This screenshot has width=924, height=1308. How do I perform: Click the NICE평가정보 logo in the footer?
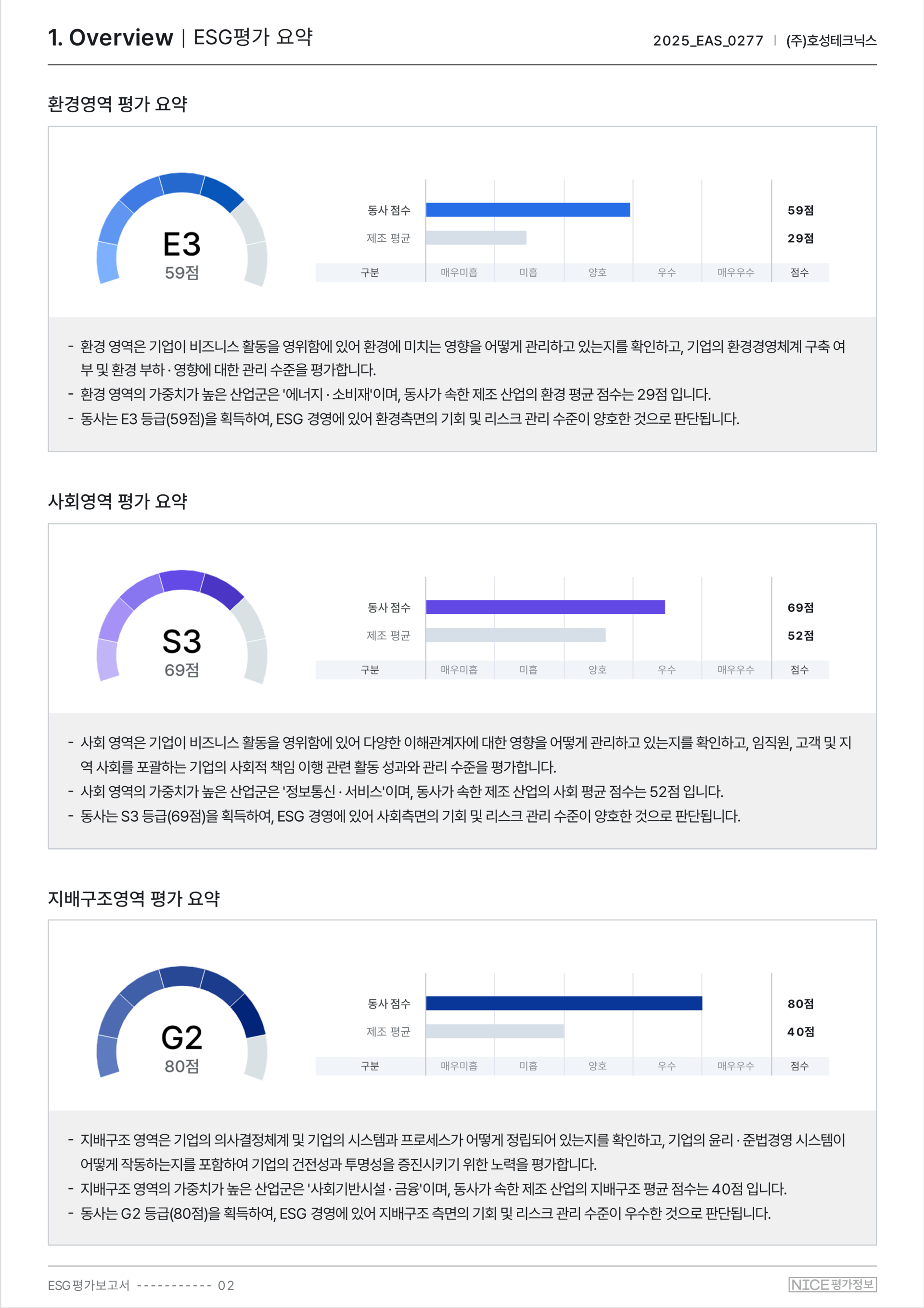click(832, 1284)
